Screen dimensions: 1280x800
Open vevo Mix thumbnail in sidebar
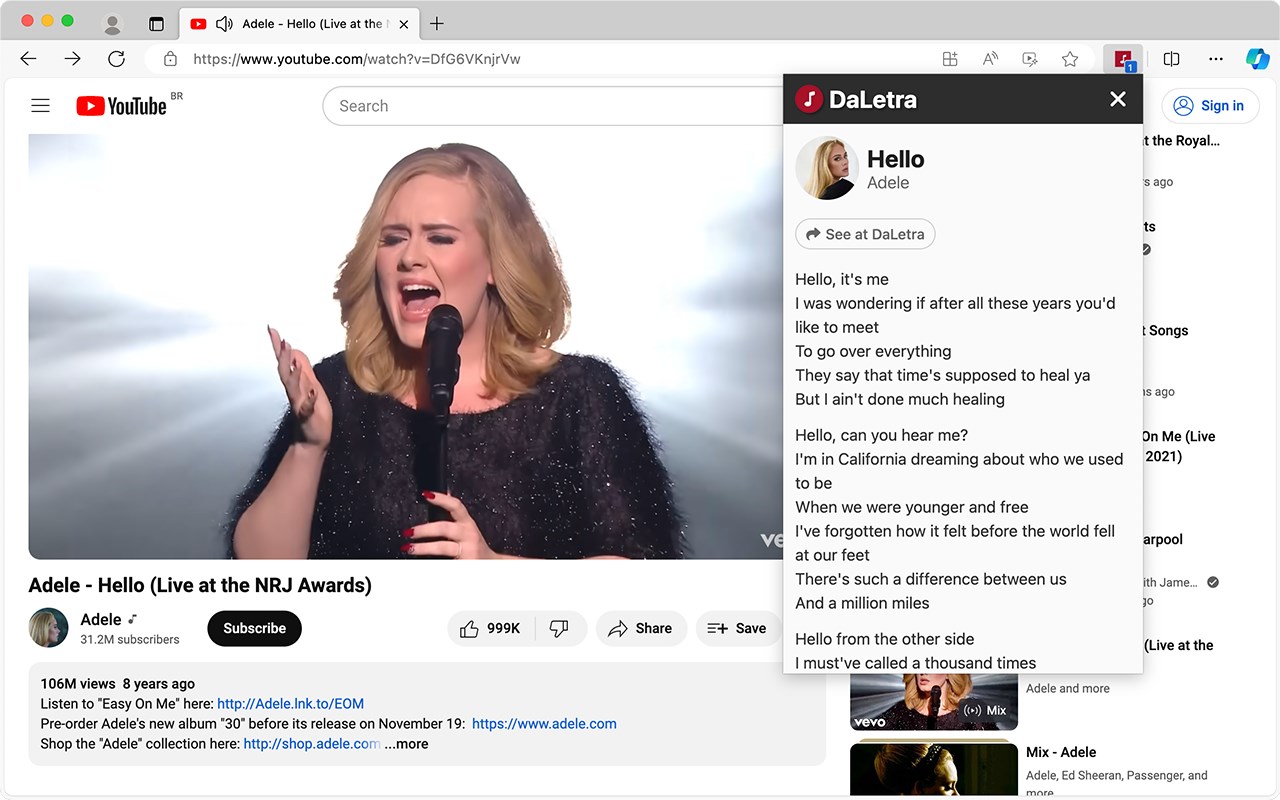[x=934, y=701]
